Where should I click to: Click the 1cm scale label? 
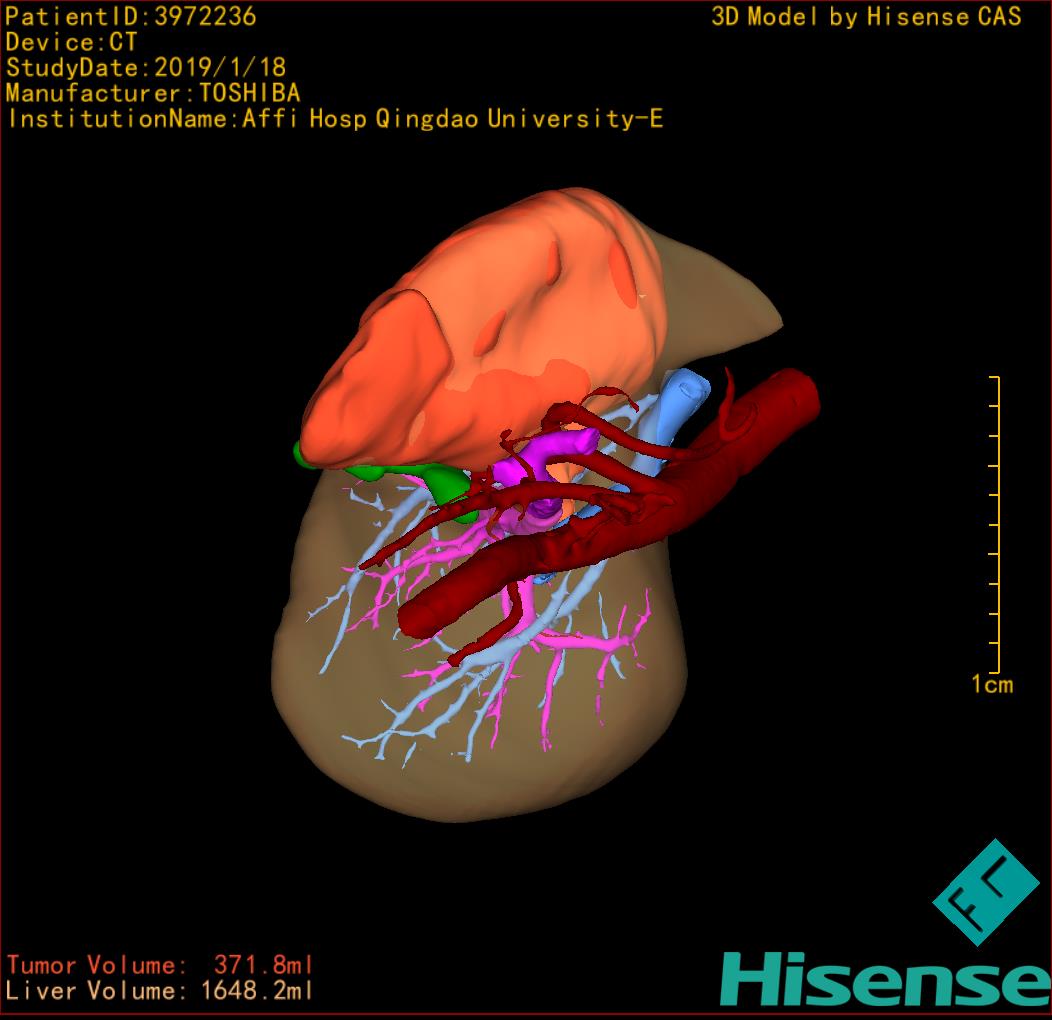991,685
